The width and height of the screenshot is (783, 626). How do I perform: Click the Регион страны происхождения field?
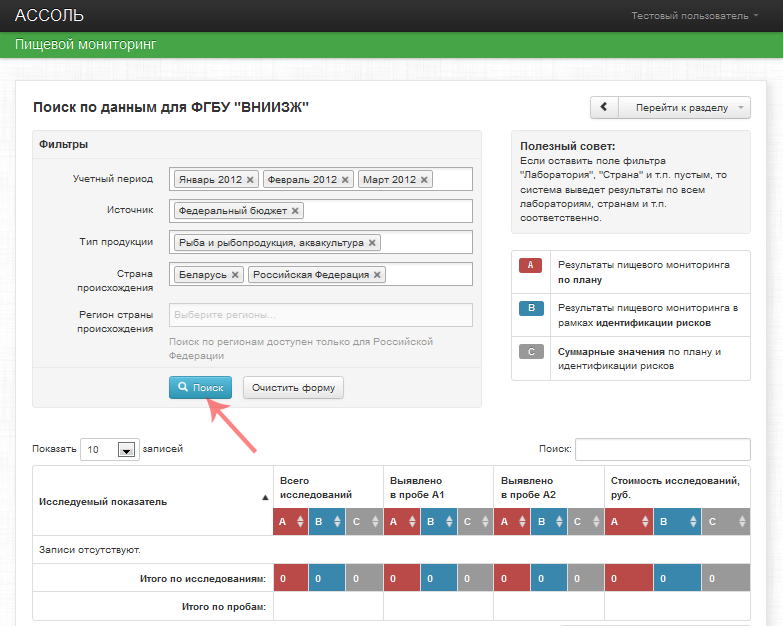pos(320,315)
